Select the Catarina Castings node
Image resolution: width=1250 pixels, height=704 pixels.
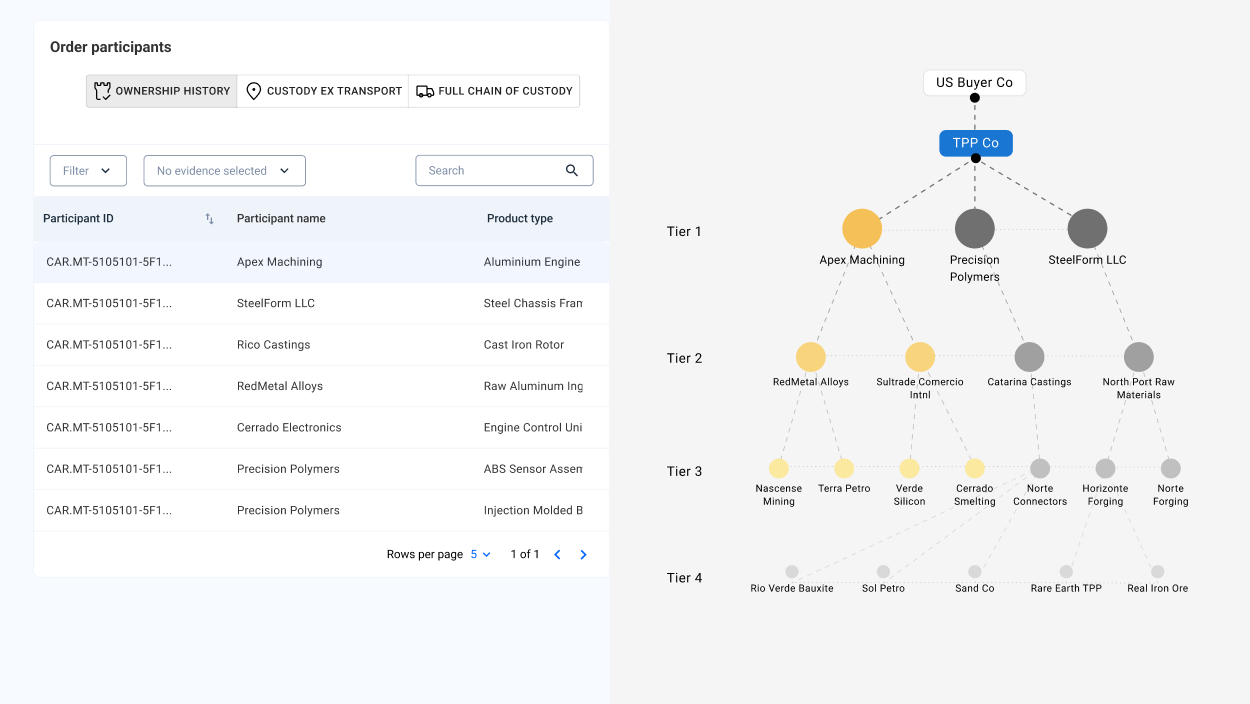[1029, 357]
